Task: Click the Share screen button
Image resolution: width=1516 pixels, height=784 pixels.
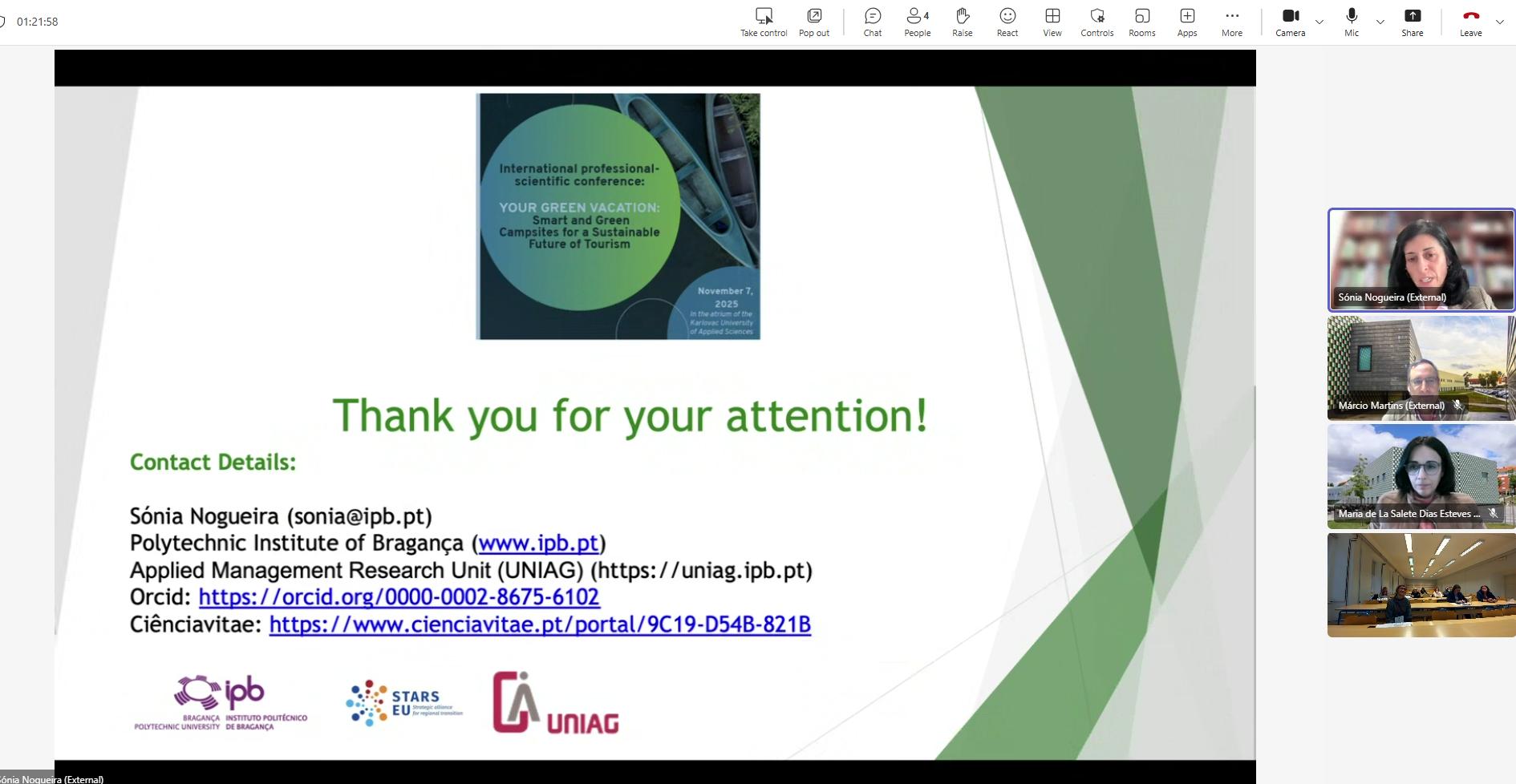Action: coord(1412,17)
